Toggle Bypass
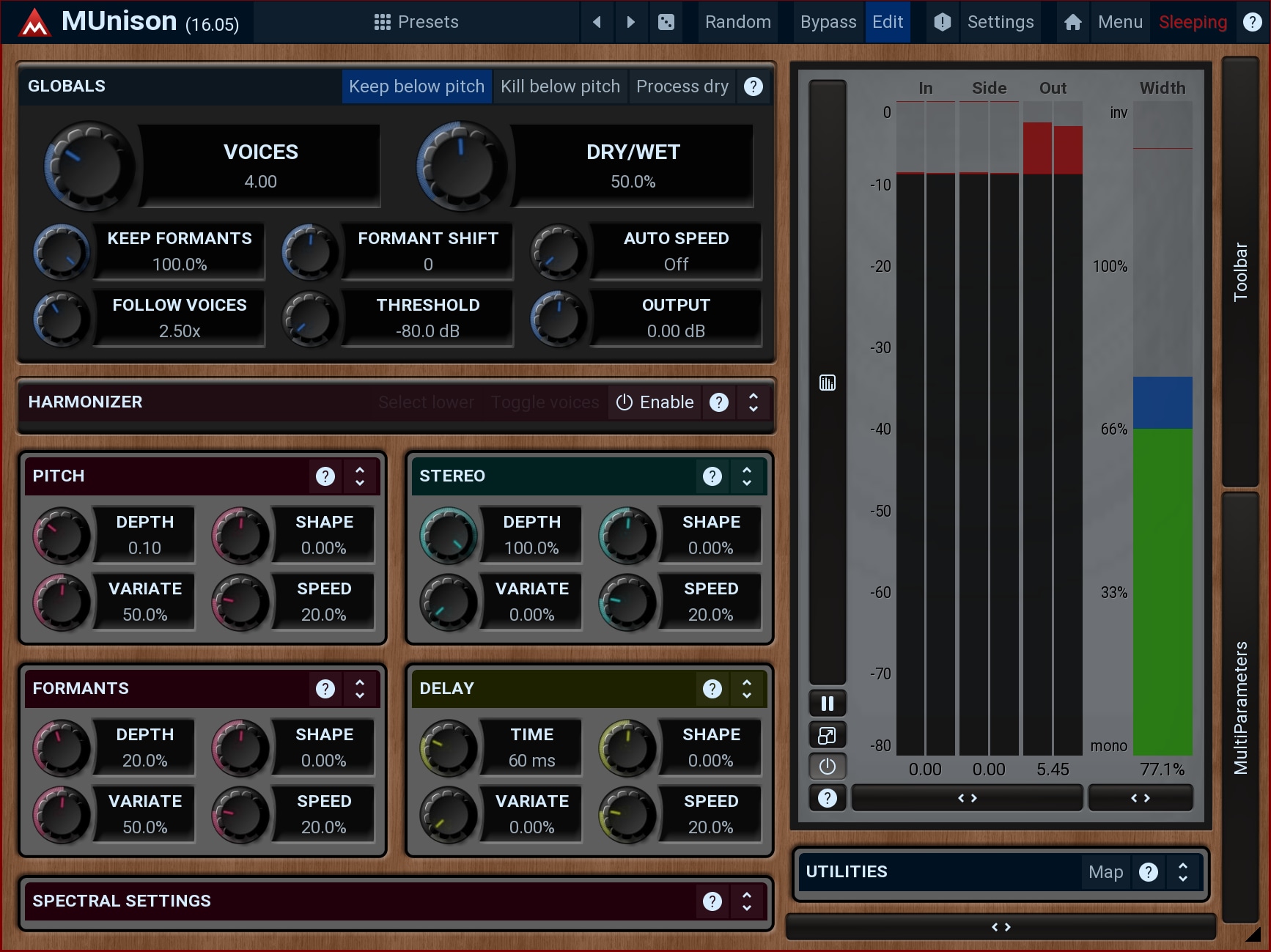The height and width of the screenshot is (952, 1271). [x=828, y=22]
